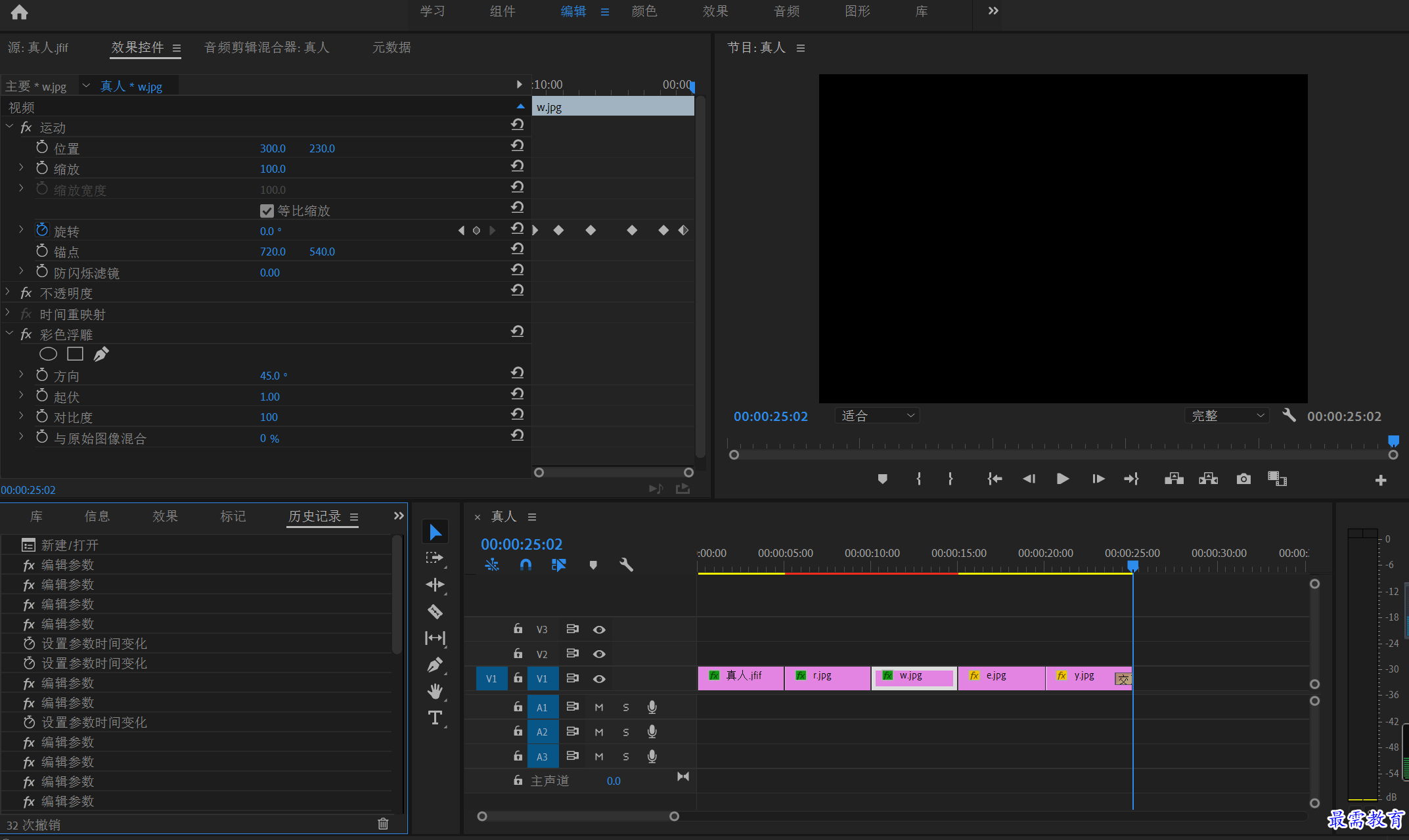The image size is (1409, 840).
Task: Delete history state with trash icon
Action: [383, 824]
